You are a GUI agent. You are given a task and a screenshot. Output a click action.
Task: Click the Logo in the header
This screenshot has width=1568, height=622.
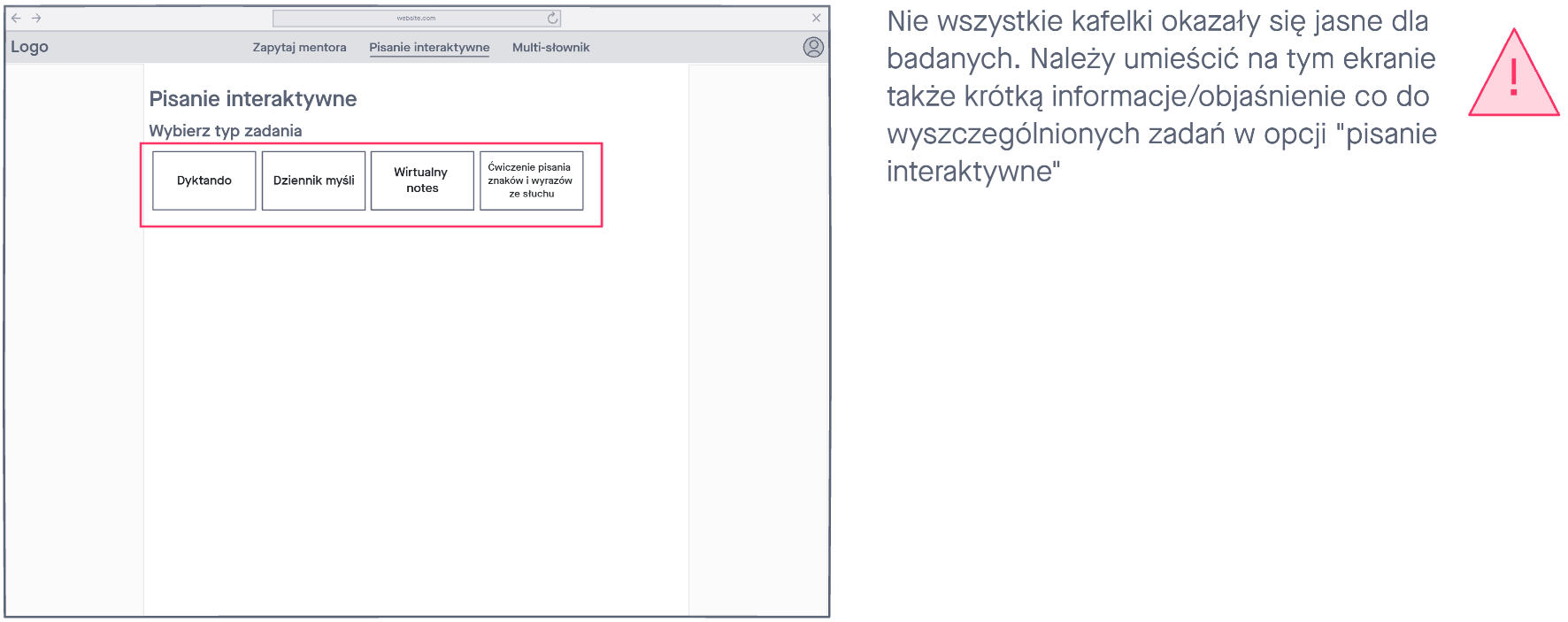point(29,47)
